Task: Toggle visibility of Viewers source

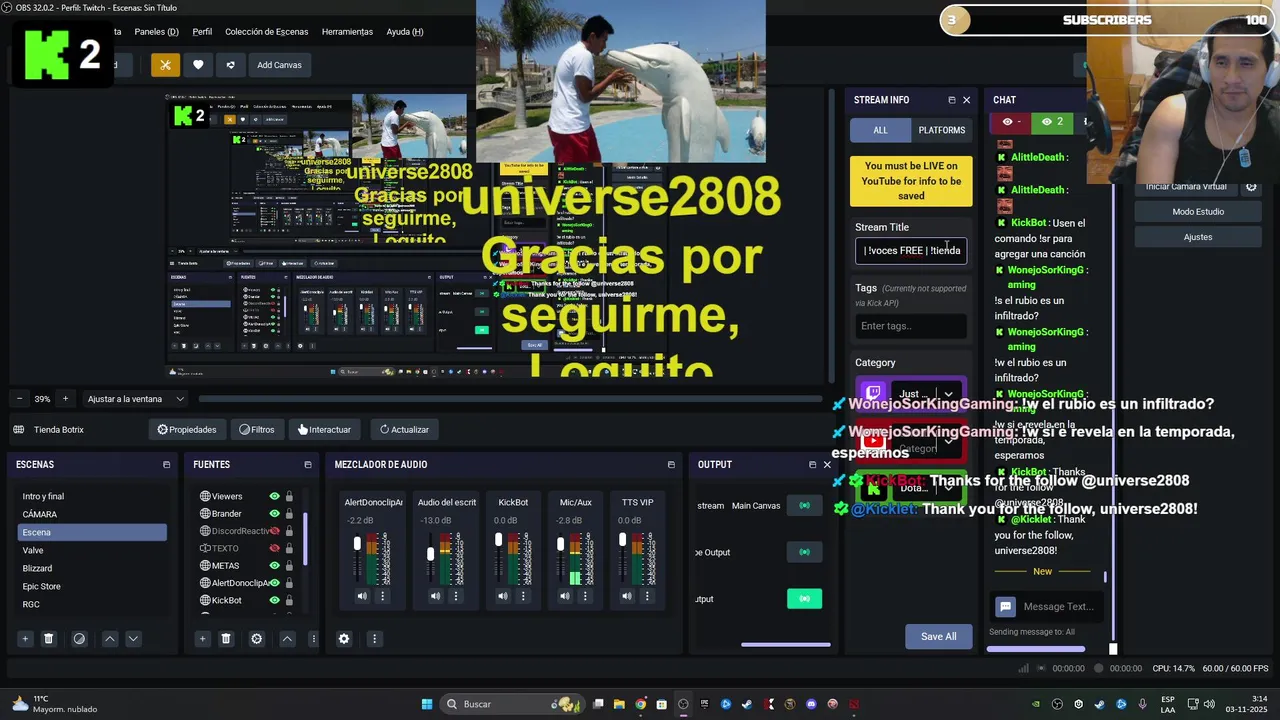Action: [x=274, y=496]
